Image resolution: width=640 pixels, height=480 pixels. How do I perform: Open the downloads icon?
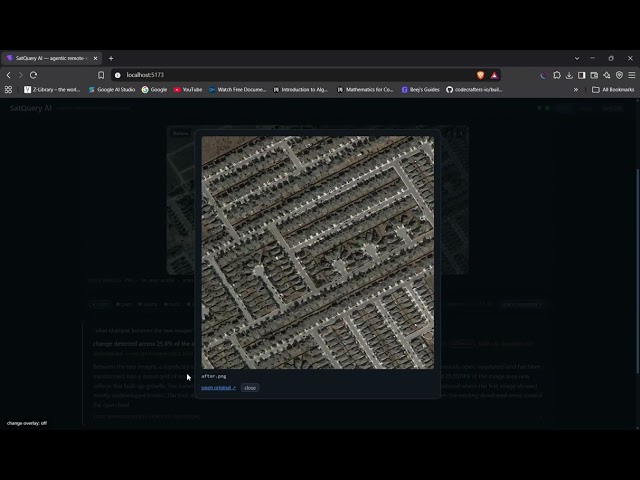[569, 75]
